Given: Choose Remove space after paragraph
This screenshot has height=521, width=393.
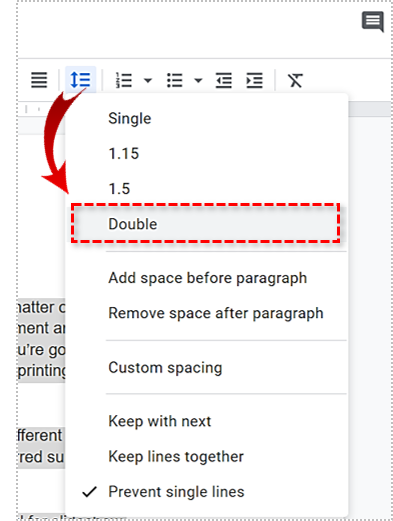Looking at the screenshot, I should tap(207, 313).
